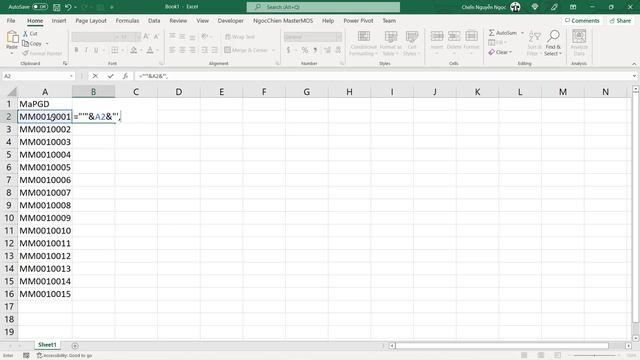Click the AutoSum sigma icon
This screenshot has height=360, width=640.
tap(491, 33)
